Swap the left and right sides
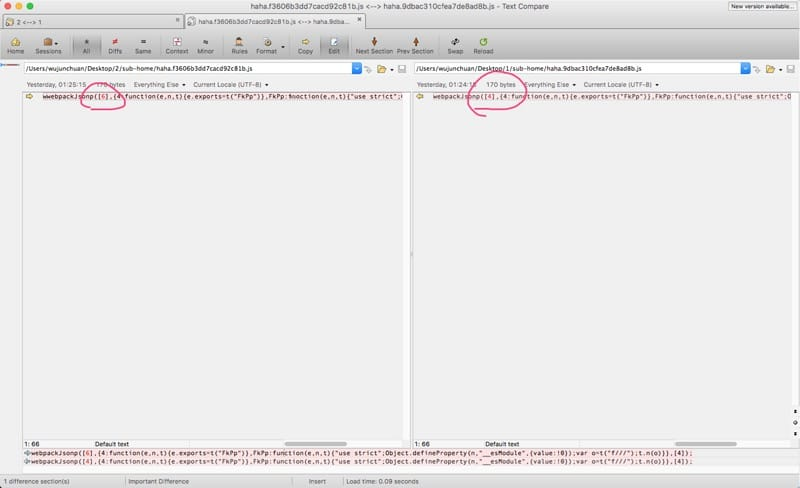 [x=455, y=45]
